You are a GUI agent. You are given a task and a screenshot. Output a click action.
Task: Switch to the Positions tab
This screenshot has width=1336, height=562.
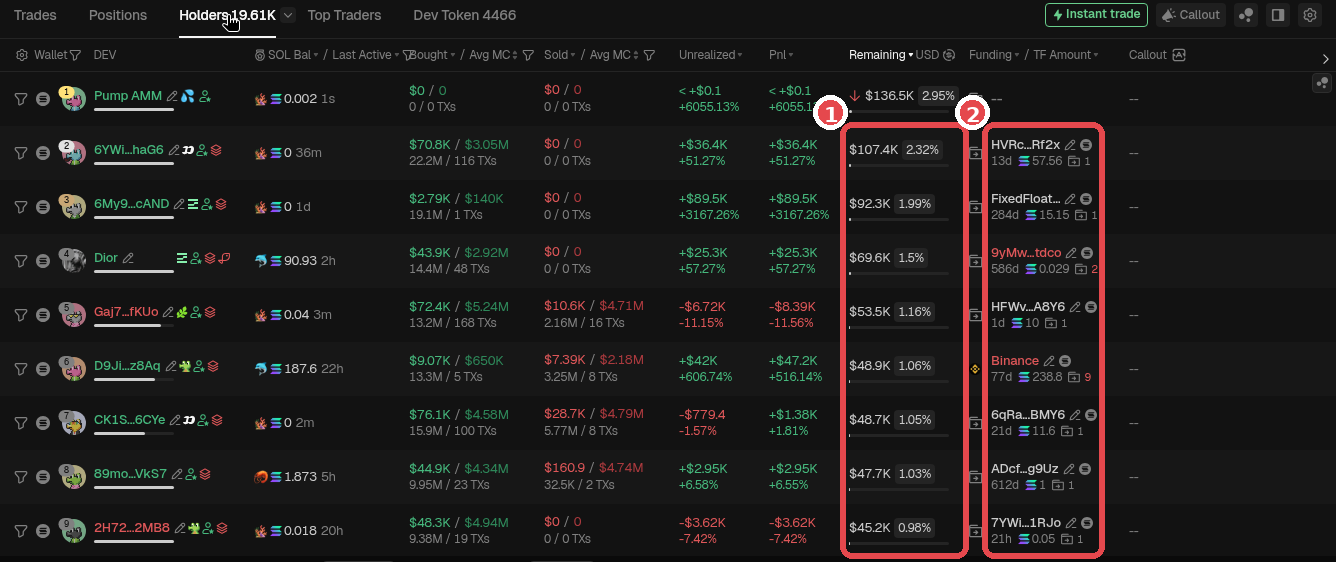coord(118,15)
